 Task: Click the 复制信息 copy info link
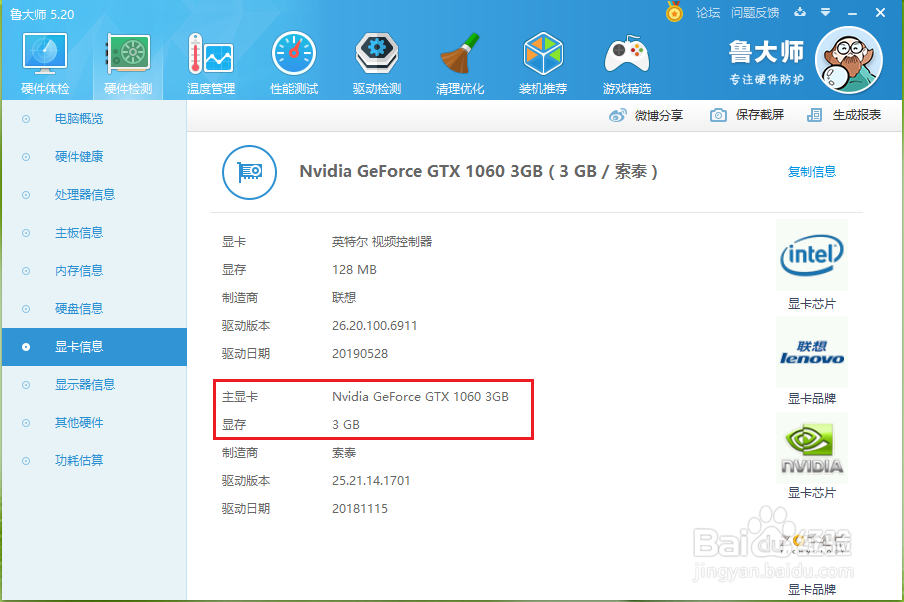(812, 172)
